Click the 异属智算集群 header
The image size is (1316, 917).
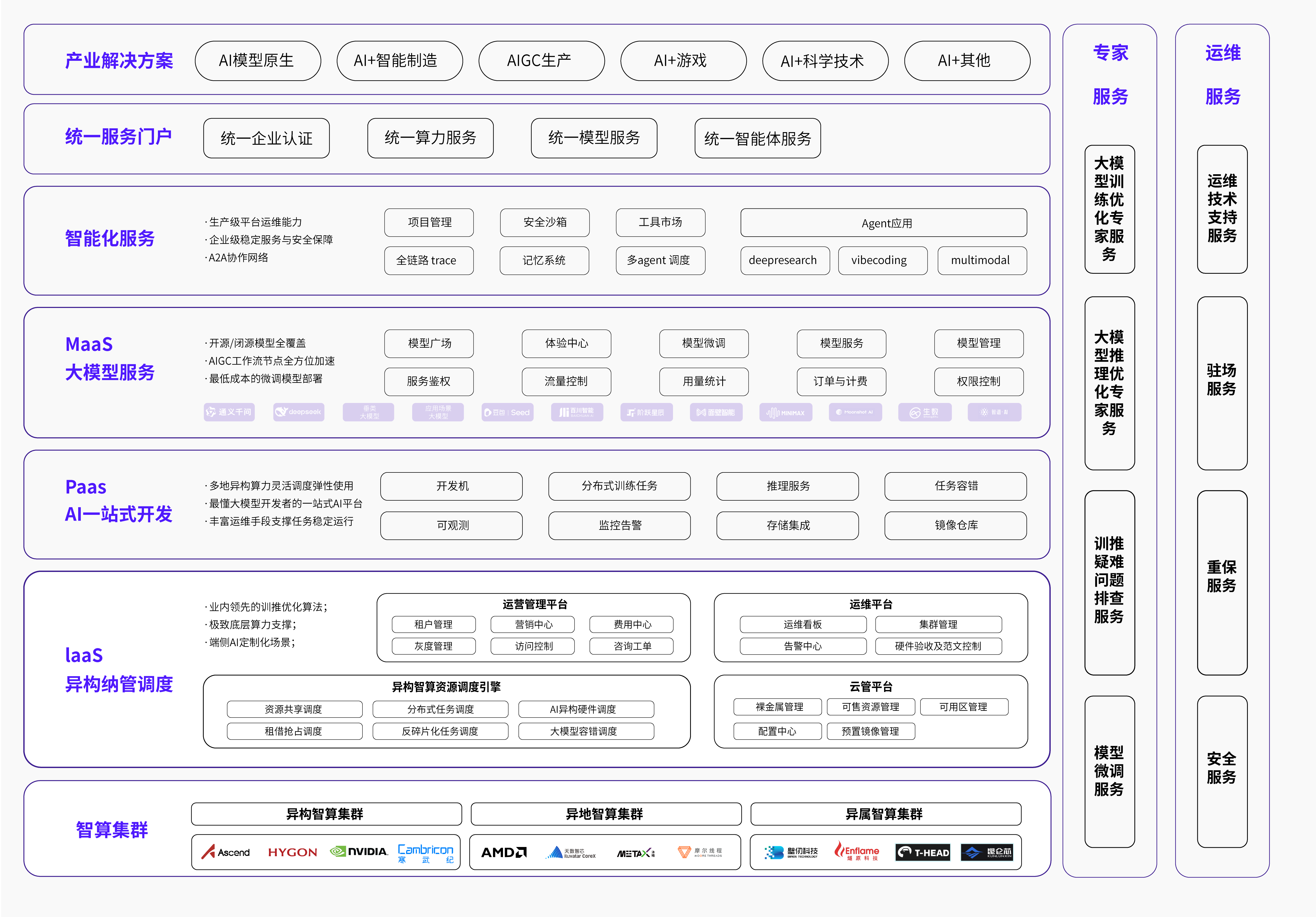pos(886,814)
